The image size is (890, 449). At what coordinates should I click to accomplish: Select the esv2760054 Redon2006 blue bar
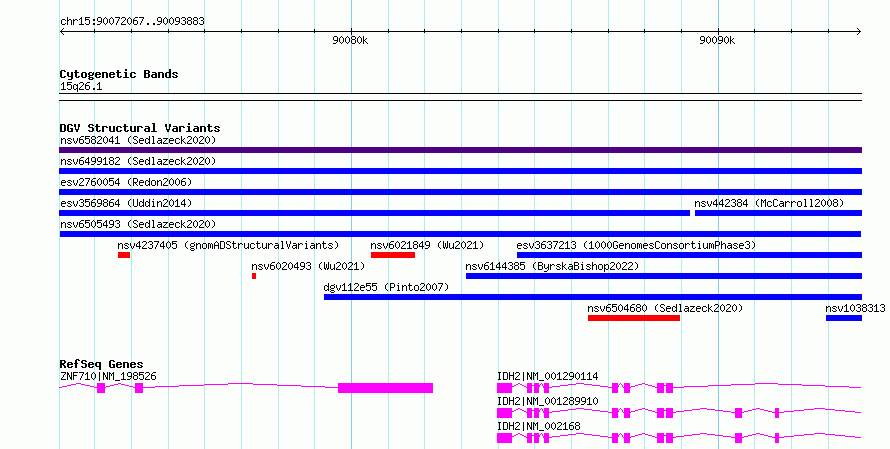460,192
